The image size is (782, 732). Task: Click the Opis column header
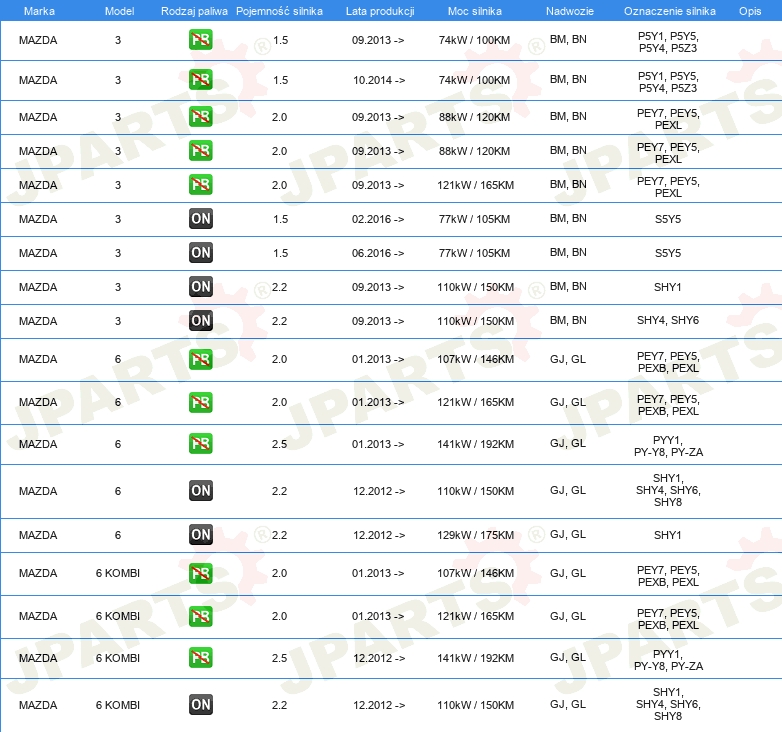[x=750, y=11]
